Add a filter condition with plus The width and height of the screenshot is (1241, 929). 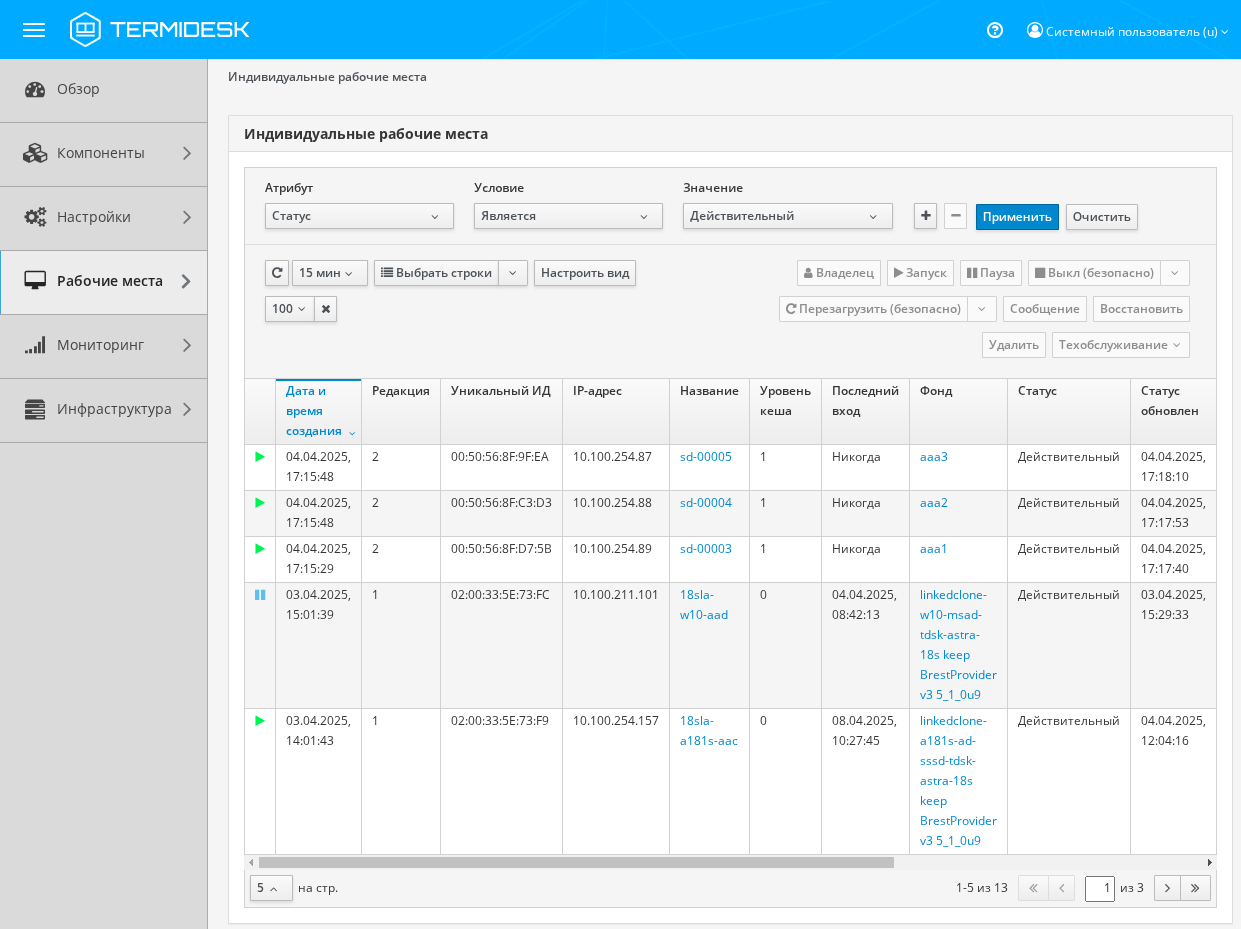click(x=925, y=216)
